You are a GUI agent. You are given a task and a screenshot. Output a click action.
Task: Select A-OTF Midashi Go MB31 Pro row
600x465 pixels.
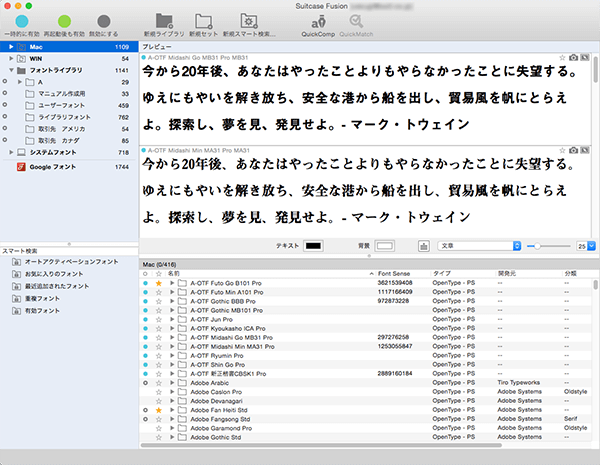366,338
